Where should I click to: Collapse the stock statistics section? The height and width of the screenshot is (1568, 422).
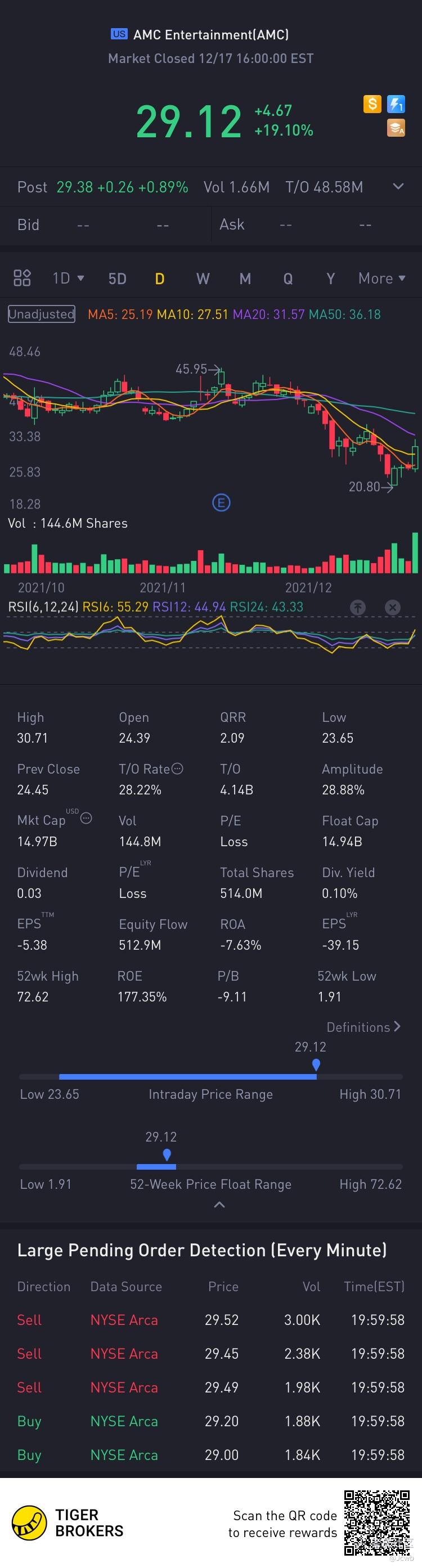[219, 1205]
